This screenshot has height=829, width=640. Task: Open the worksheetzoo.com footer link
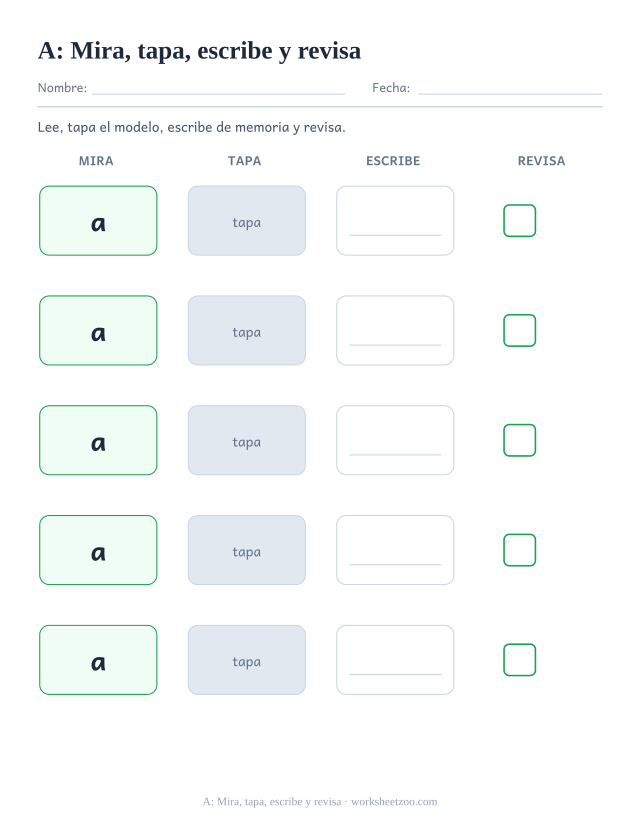[x=394, y=802]
